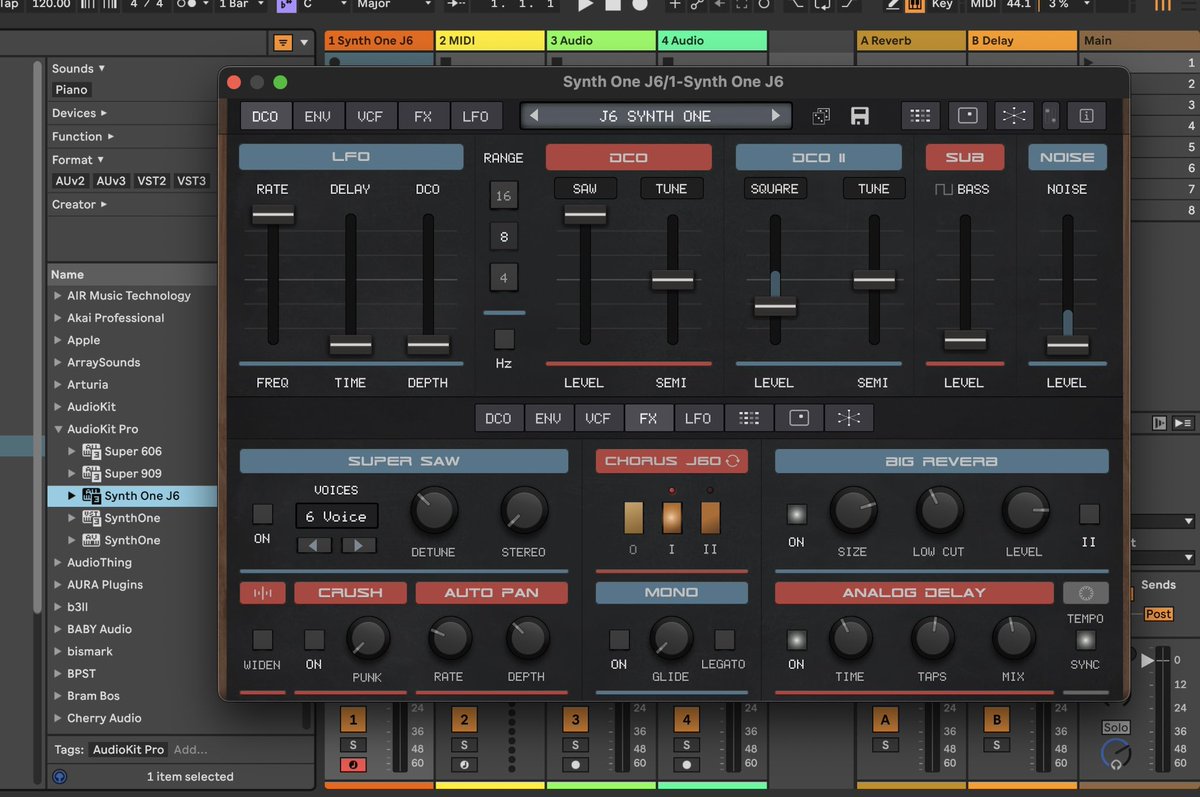This screenshot has height=797, width=1200.
Task: Switch the lower panel to ENV tab
Action: (548, 418)
